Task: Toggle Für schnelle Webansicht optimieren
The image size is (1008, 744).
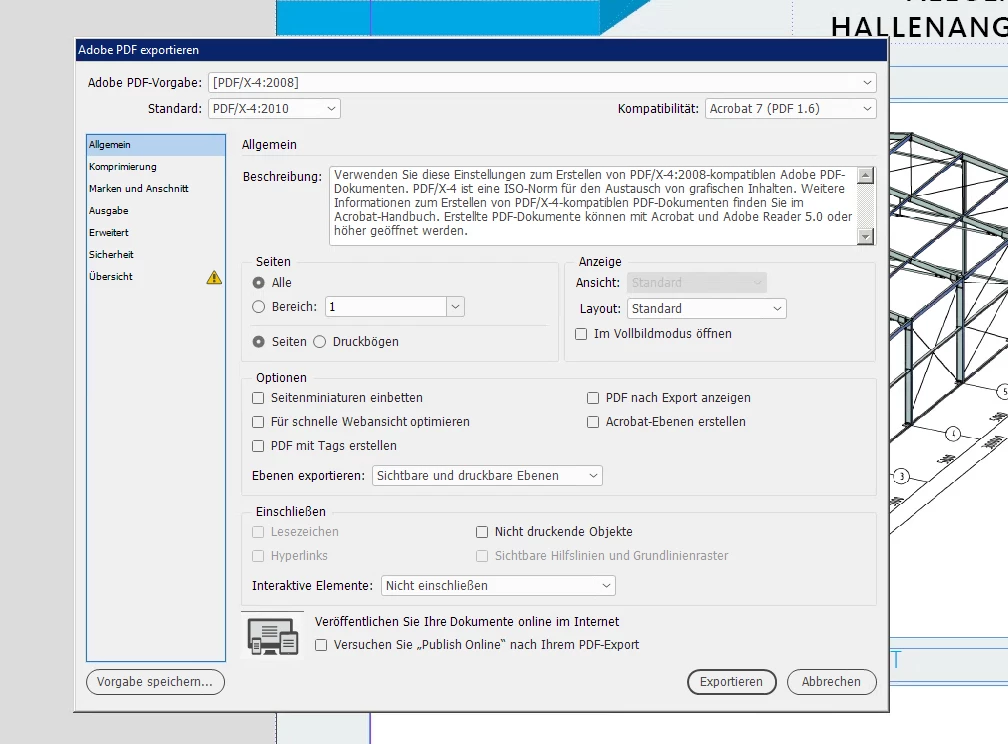Action: [x=258, y=422]
